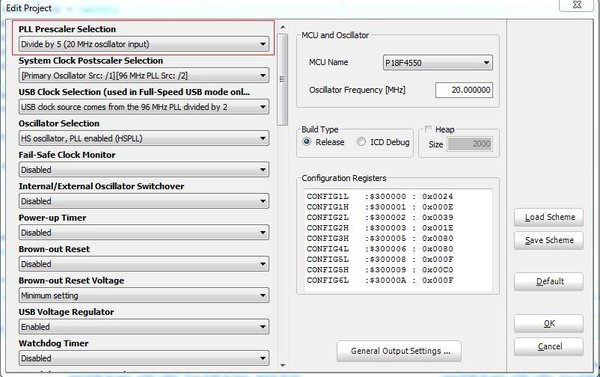Expand the Watchdog Timer dropdown
The width and height of the screenshot is (600, 377).
coord(143,358)
